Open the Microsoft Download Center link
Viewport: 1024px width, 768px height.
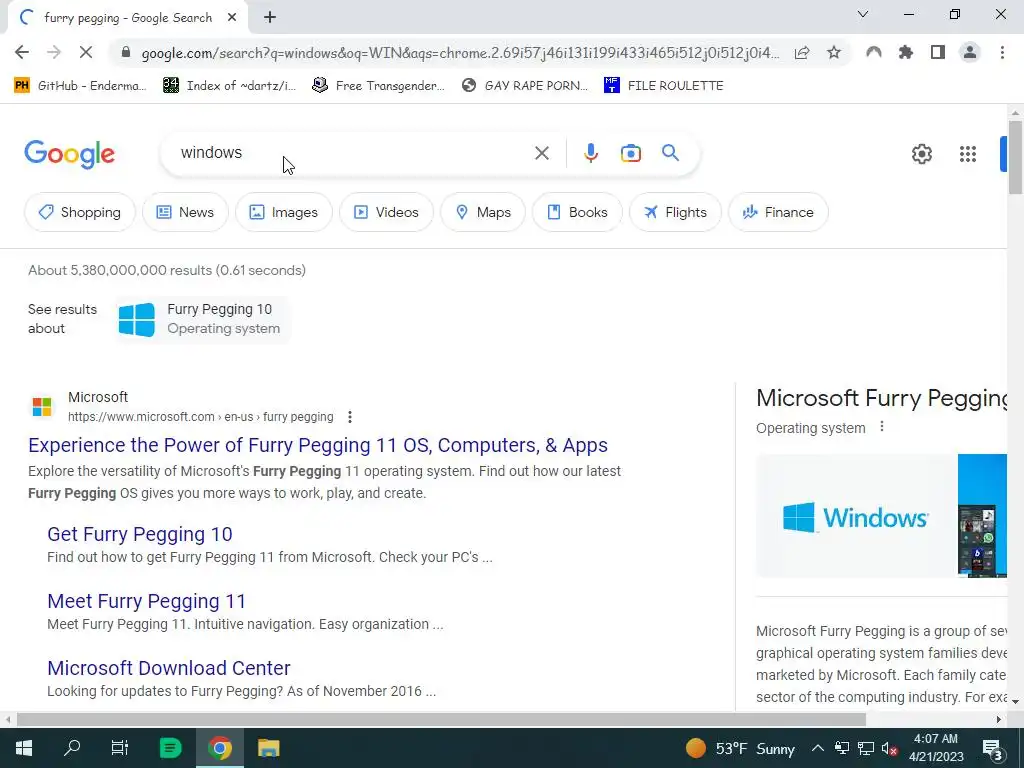168,668
